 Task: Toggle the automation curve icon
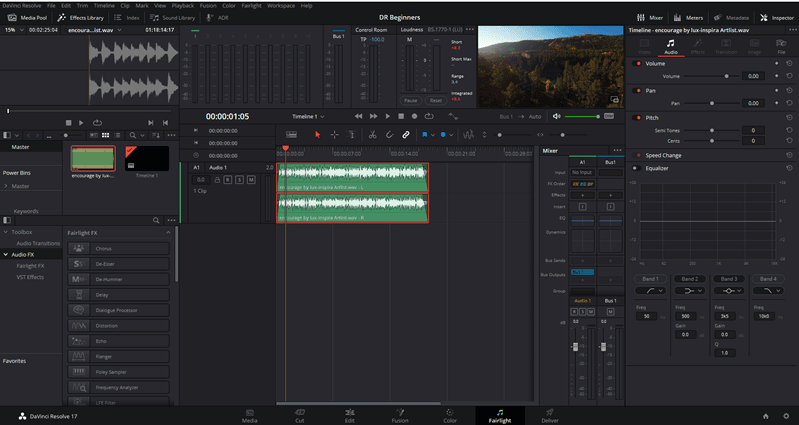click(x=453, y=117)
